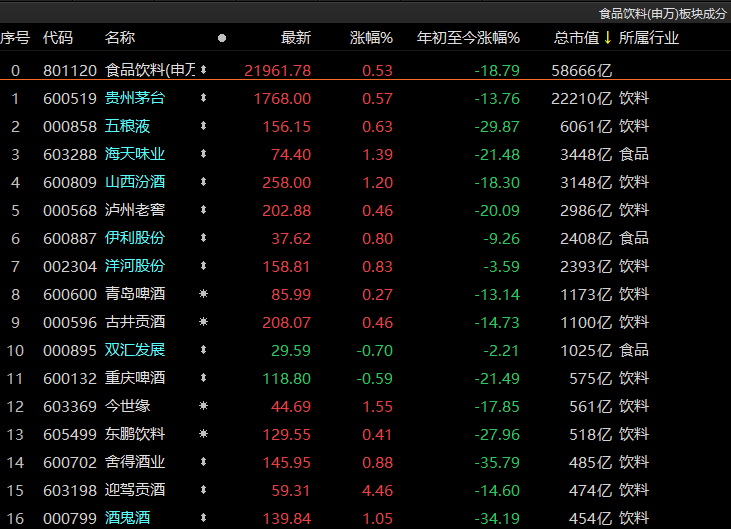Open stock 酒鬼酒
731x529 pixels.
[127, 517]
